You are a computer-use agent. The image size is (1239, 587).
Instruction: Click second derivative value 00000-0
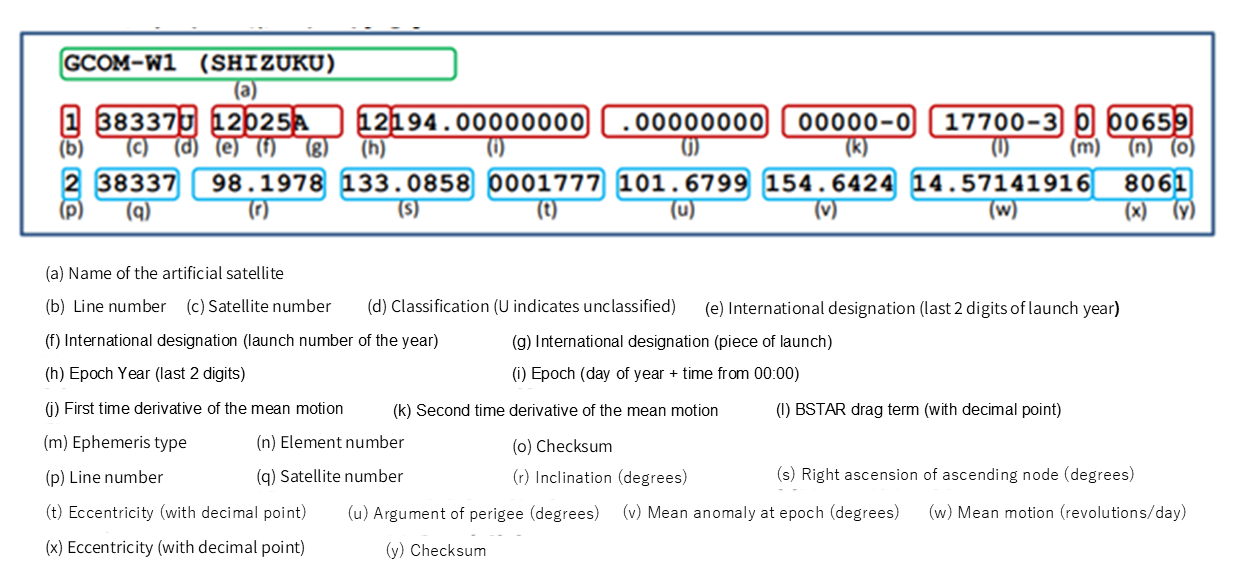(x=848, y=122)
